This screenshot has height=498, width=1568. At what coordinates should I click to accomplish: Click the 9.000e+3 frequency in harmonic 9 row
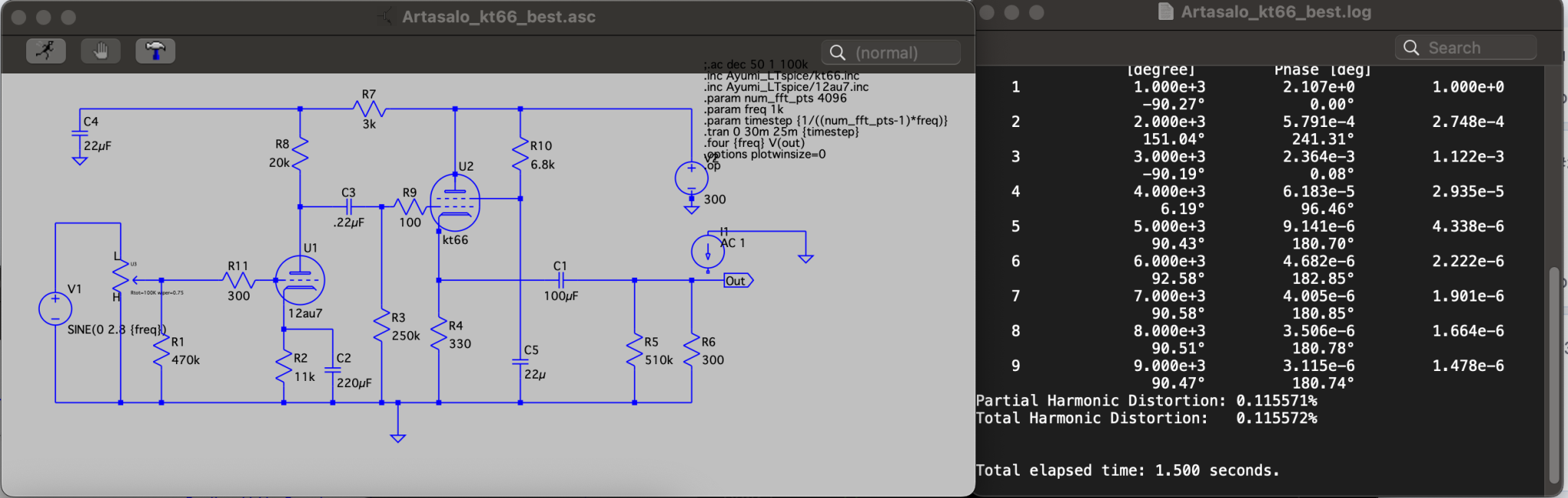1169,366
